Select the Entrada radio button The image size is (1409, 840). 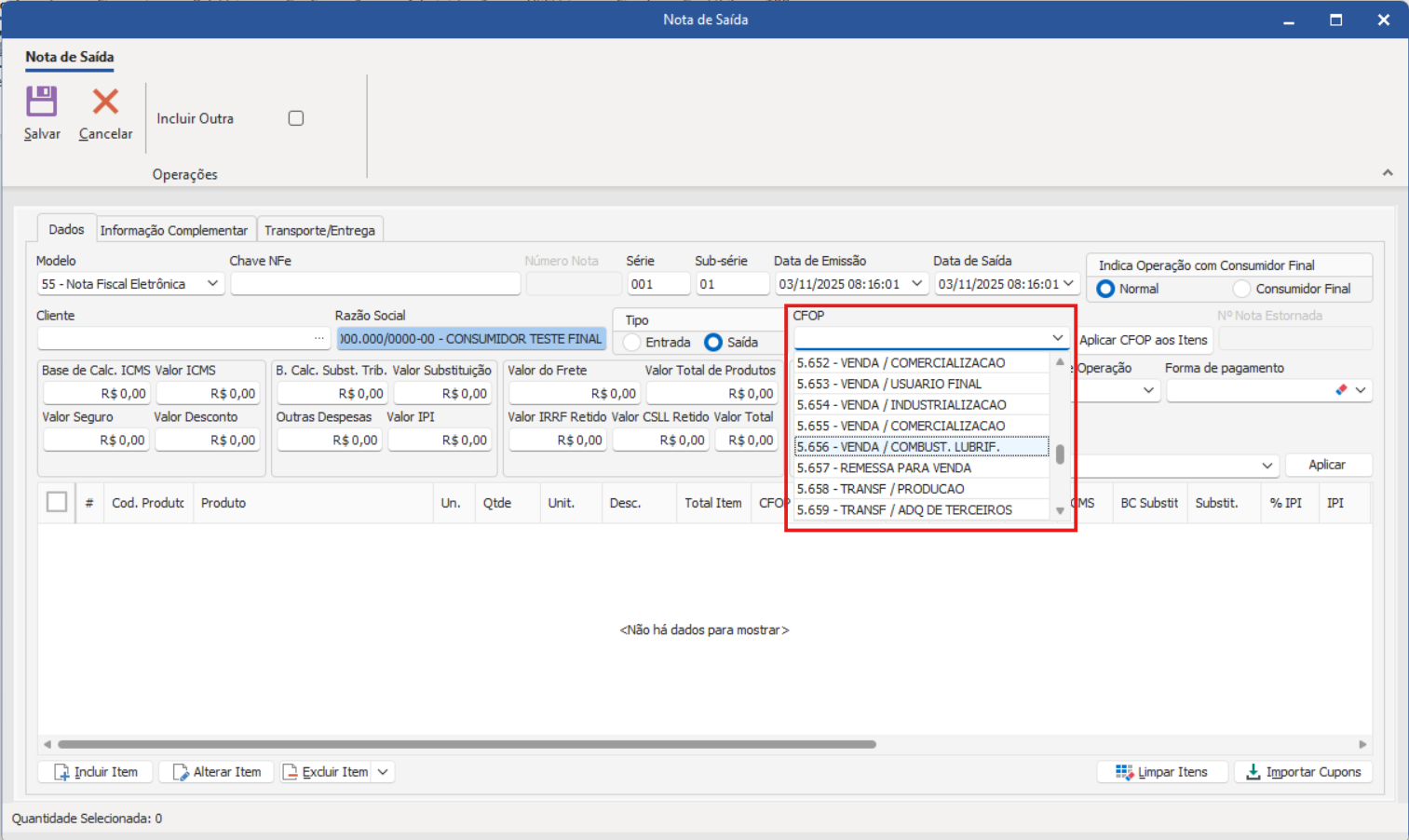pyautogui.click(x=632, y=343)
